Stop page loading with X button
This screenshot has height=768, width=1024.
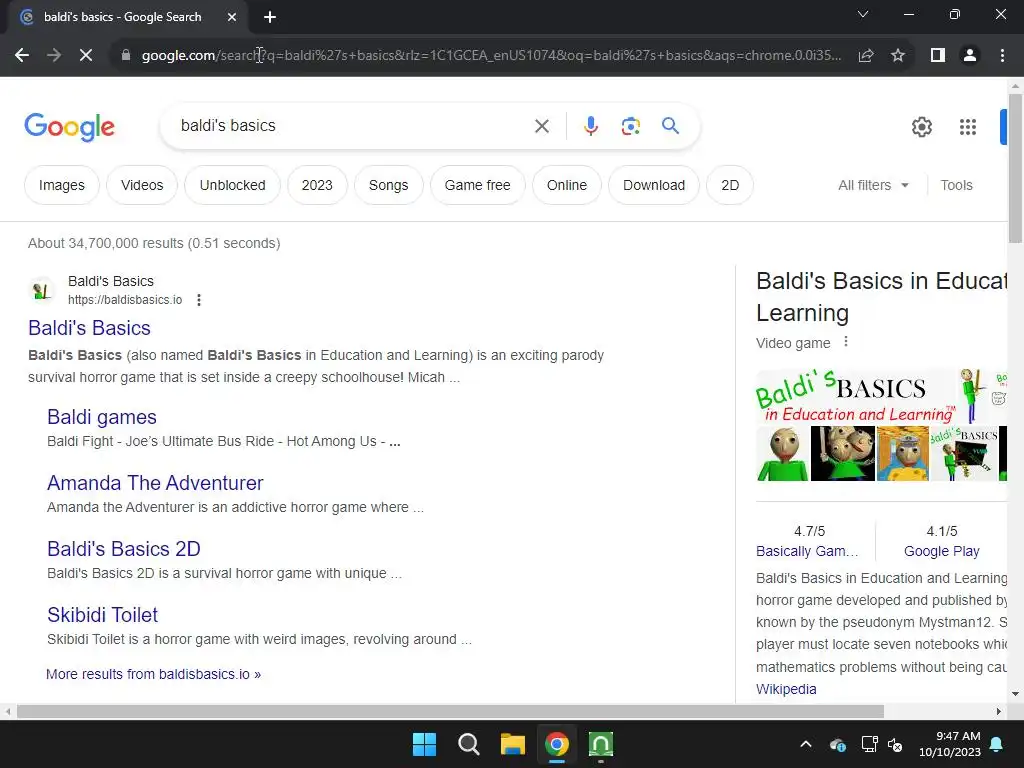(x=86, y=56)
